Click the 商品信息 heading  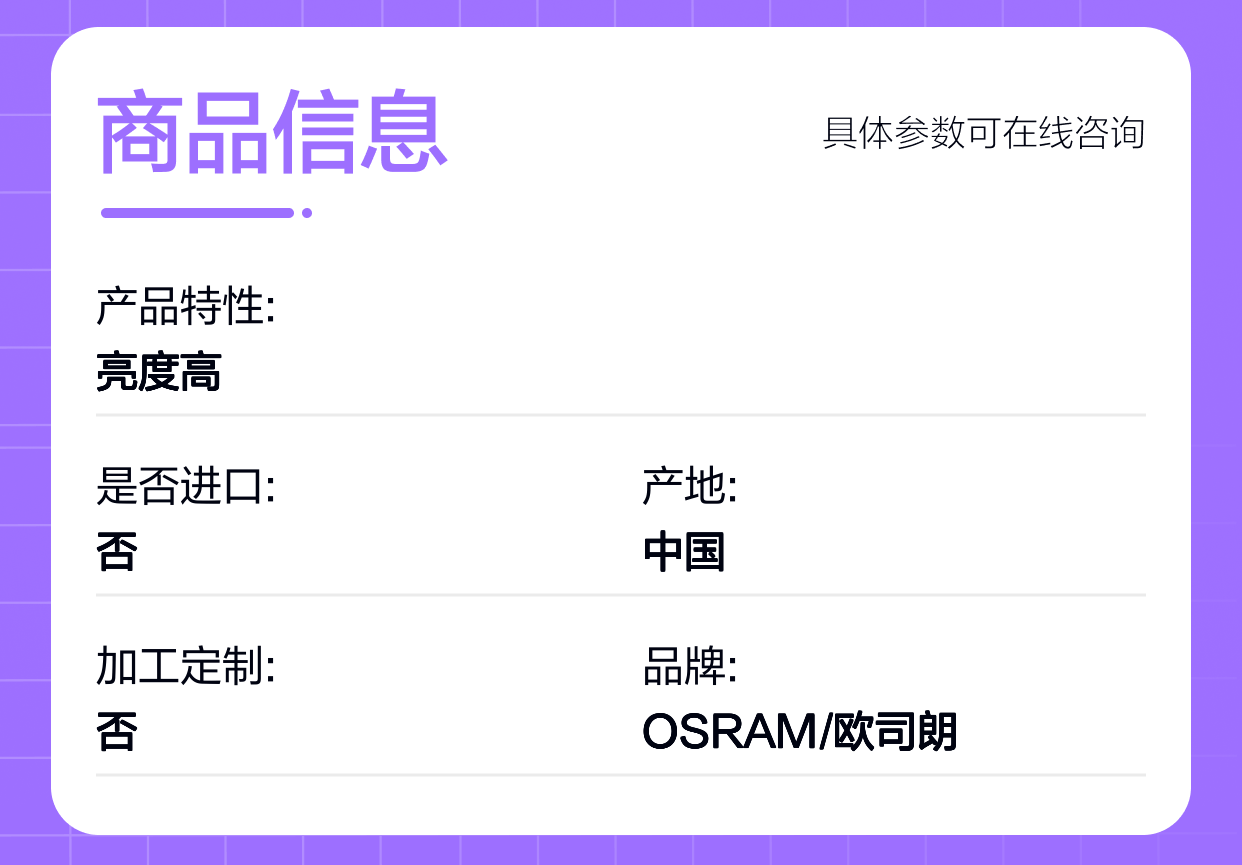[x=271, y=132]
